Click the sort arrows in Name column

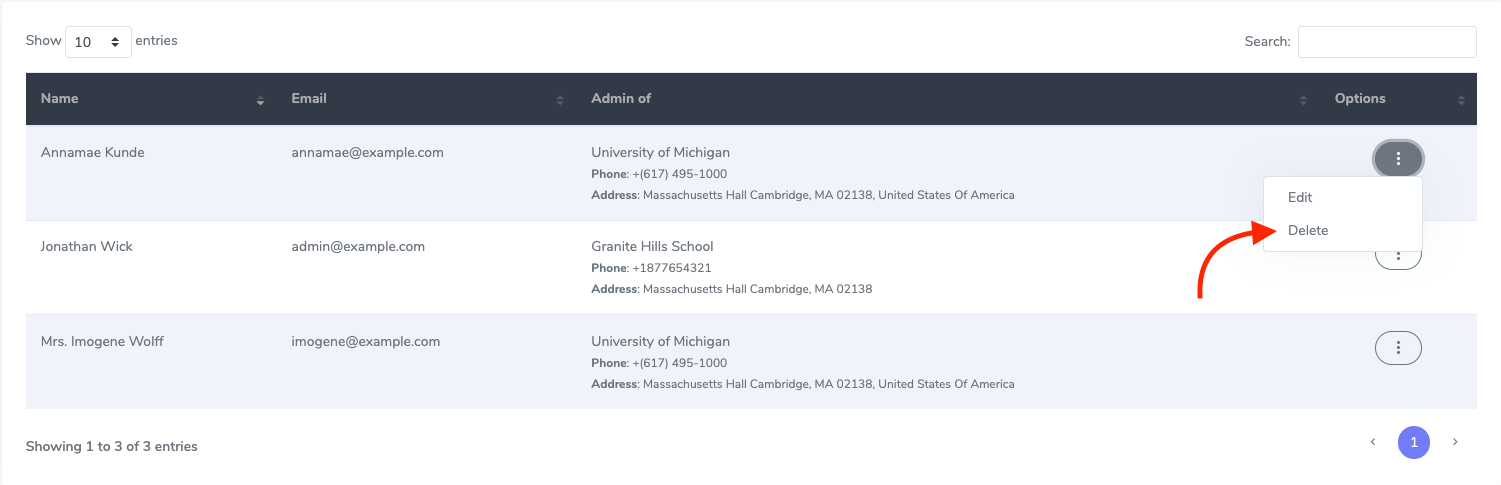coord(260,100)
